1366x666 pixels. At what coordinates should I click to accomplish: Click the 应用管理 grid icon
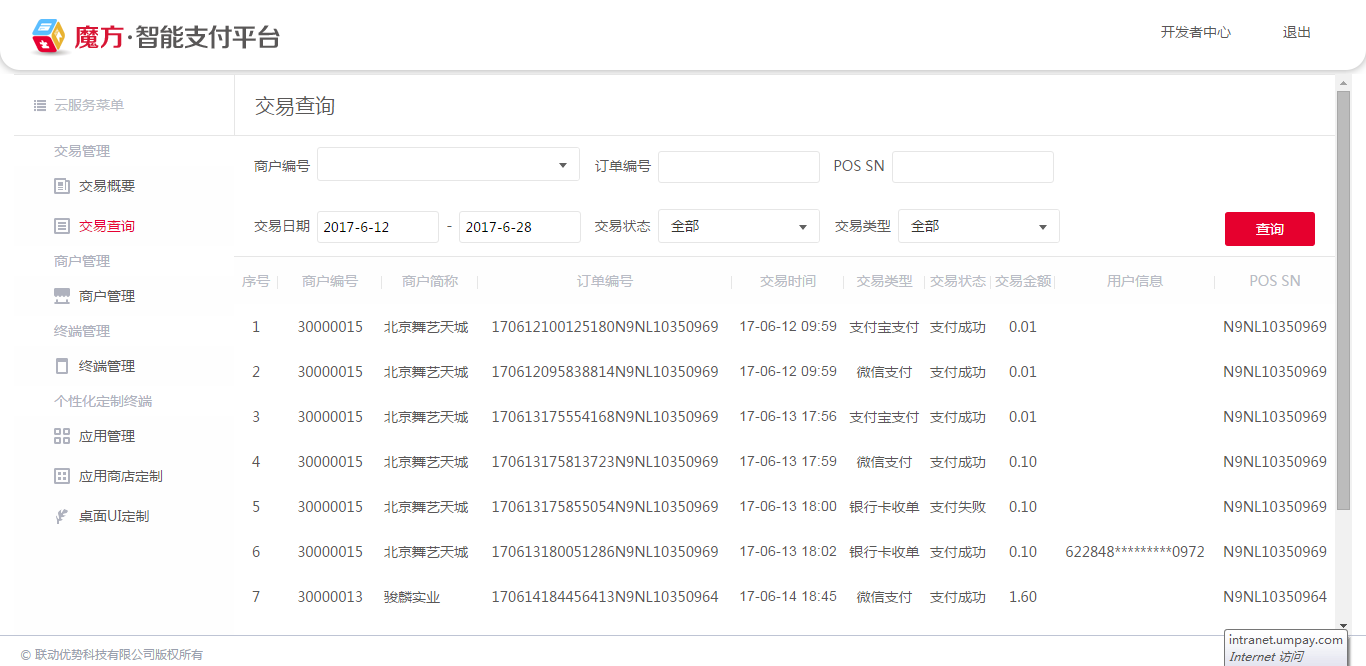pyautogui.click(x=62, y=436)
